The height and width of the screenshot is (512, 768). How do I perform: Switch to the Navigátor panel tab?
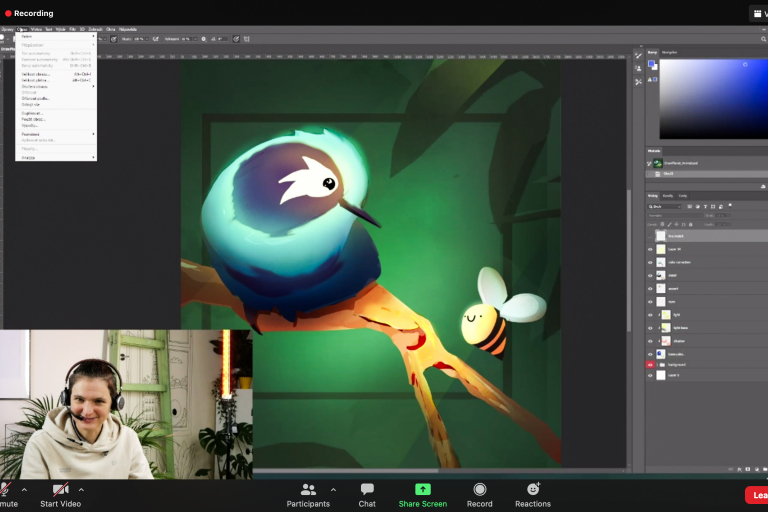click(670, 51)
